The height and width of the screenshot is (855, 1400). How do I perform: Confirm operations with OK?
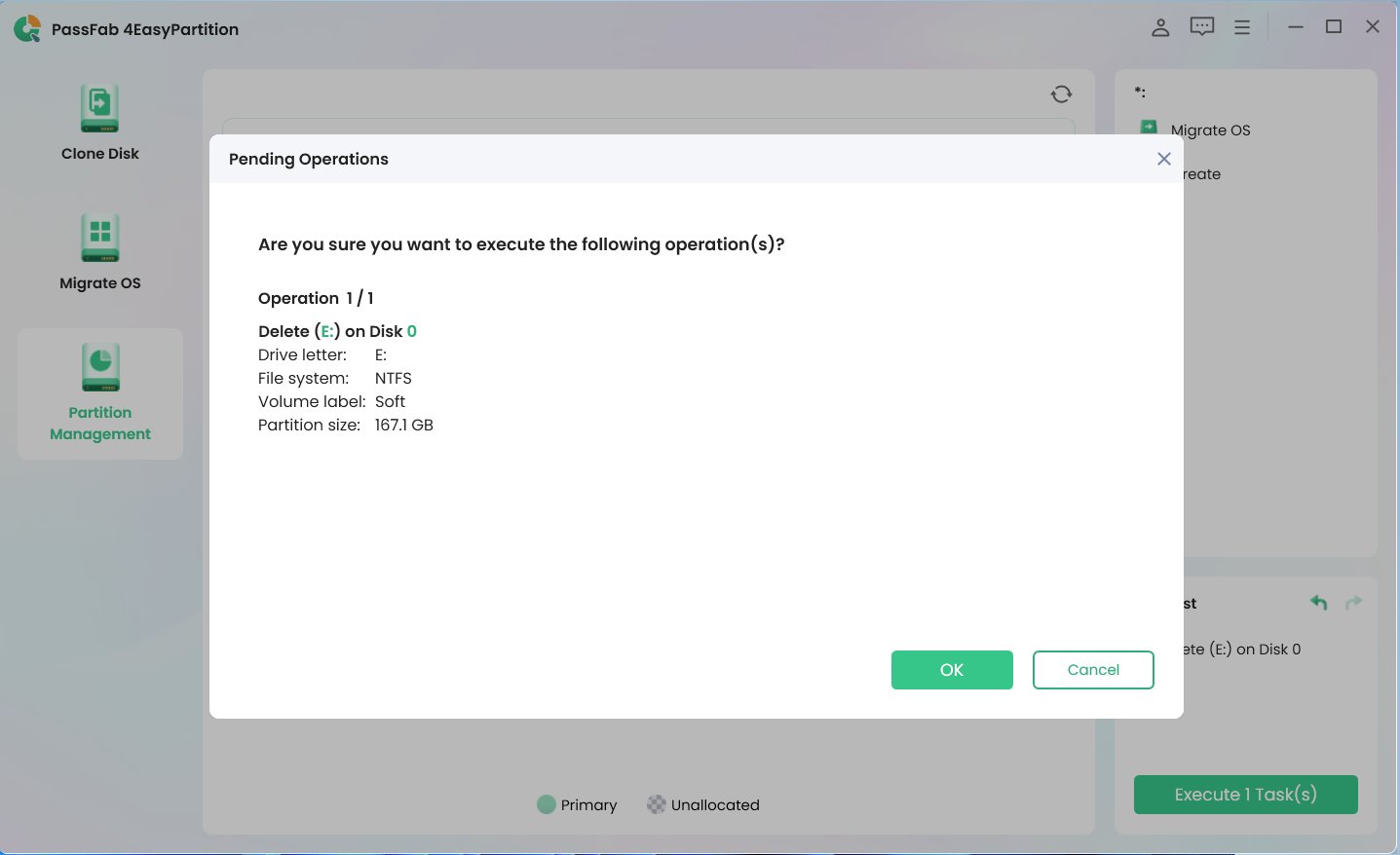click(x=951, y=670)
